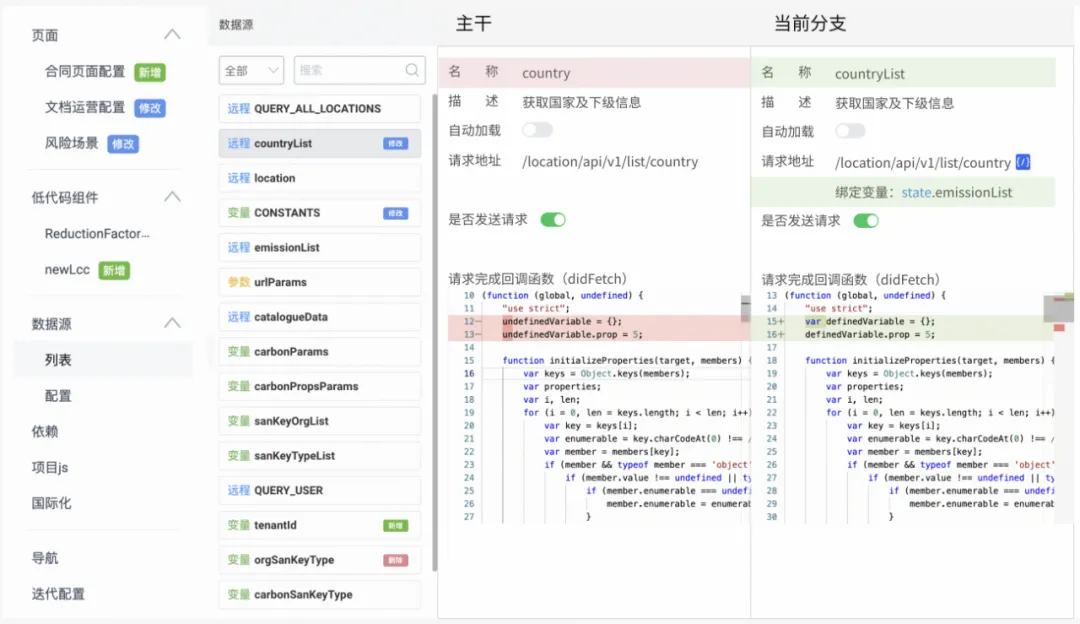Click the 搜索 input field
The width and height of the screenshot is (1080, 624).
tap(350, 70)
